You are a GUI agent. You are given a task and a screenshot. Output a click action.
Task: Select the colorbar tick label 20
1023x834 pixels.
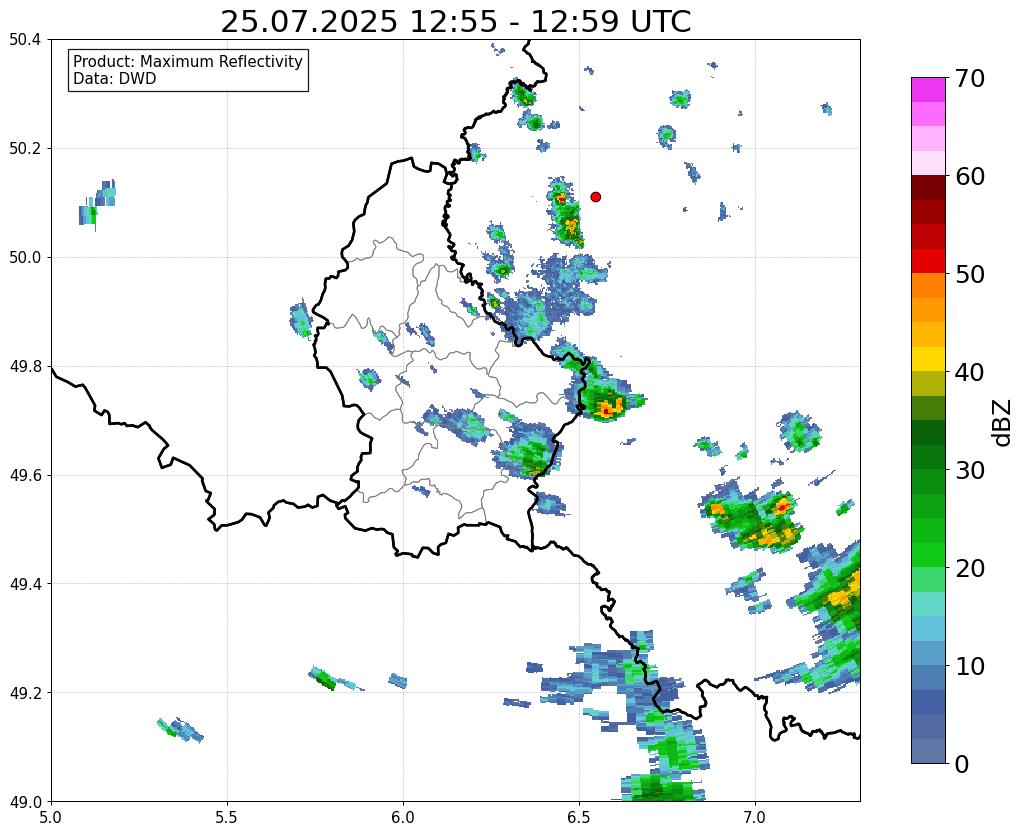(969, 568)
